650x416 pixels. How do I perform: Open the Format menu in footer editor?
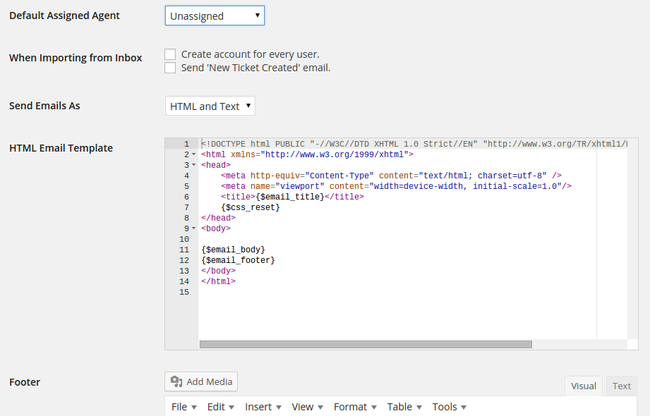pyautogui.click(x=355, y=407)
